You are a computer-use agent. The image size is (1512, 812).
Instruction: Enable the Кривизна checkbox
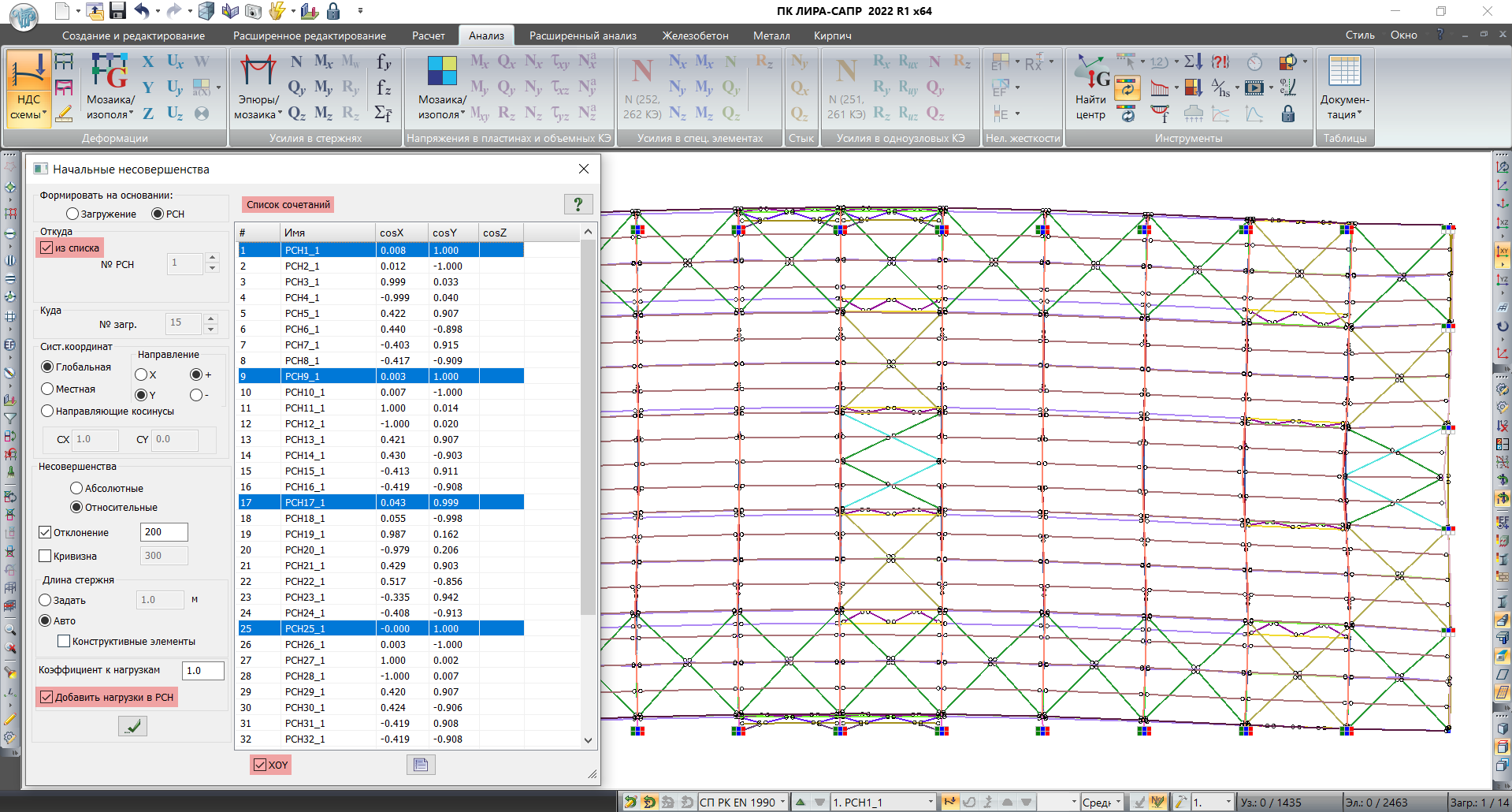tap(46, 556)
